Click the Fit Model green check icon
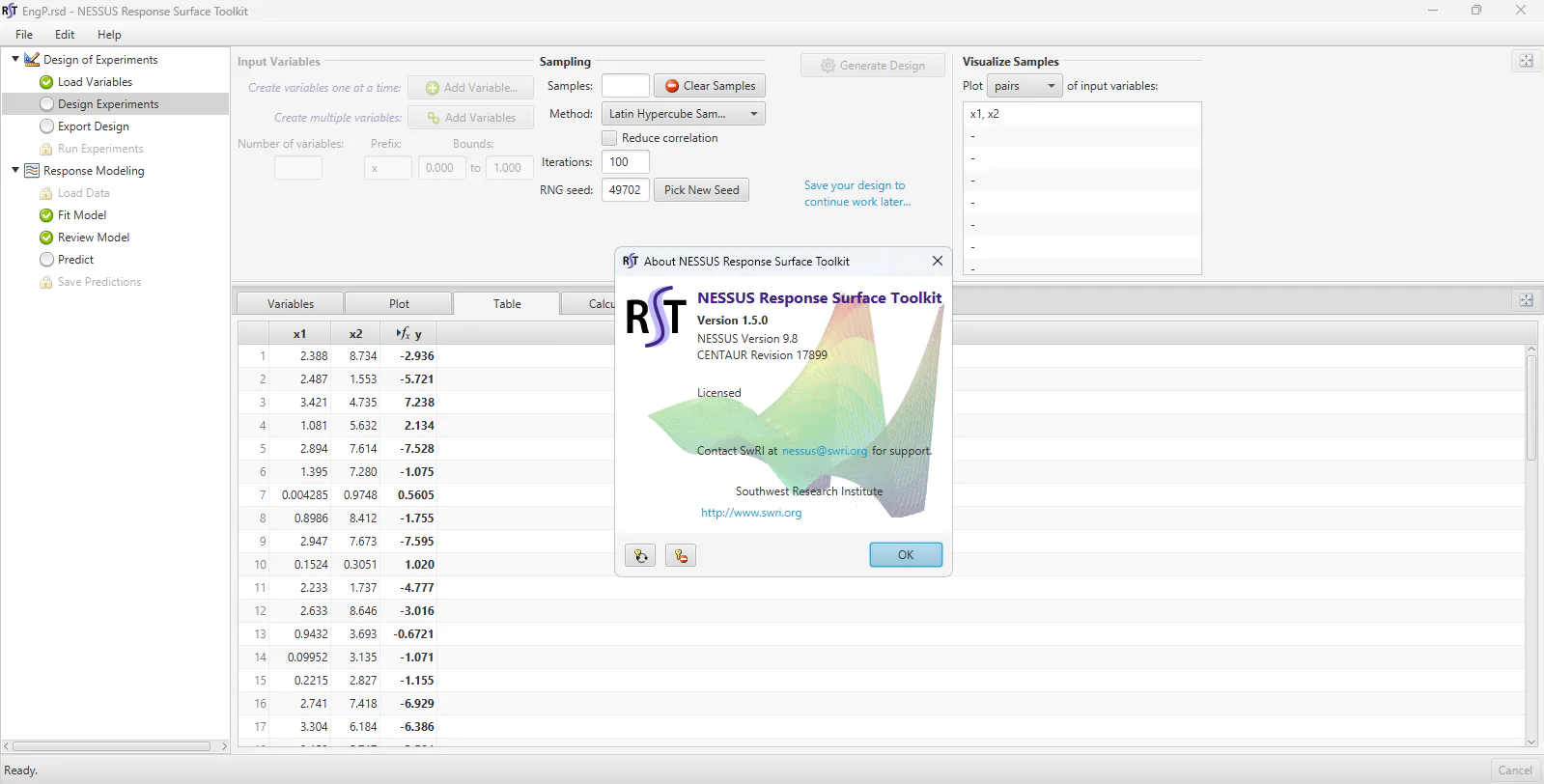This screenshot has width=1544, height=784. click(46, 215)
